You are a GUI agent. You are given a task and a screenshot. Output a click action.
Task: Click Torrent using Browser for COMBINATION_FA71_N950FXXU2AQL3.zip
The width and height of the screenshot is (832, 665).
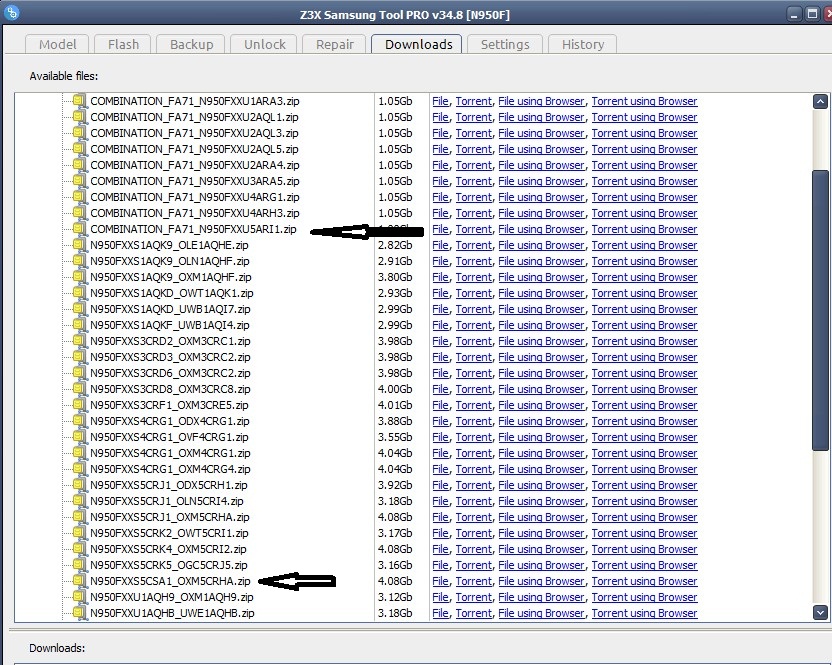pos(644,133)
